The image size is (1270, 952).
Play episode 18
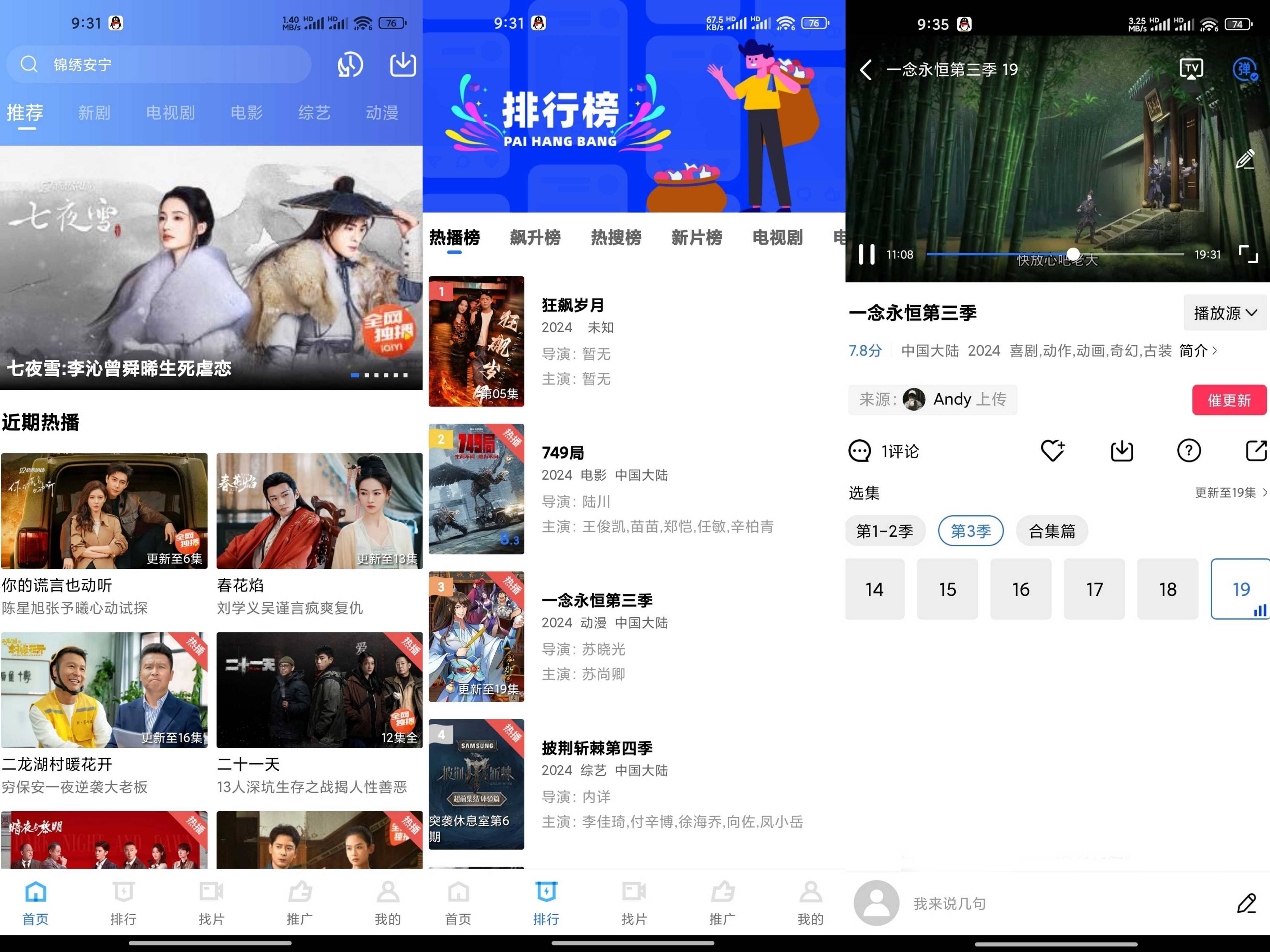click(x=1168, y=589)
